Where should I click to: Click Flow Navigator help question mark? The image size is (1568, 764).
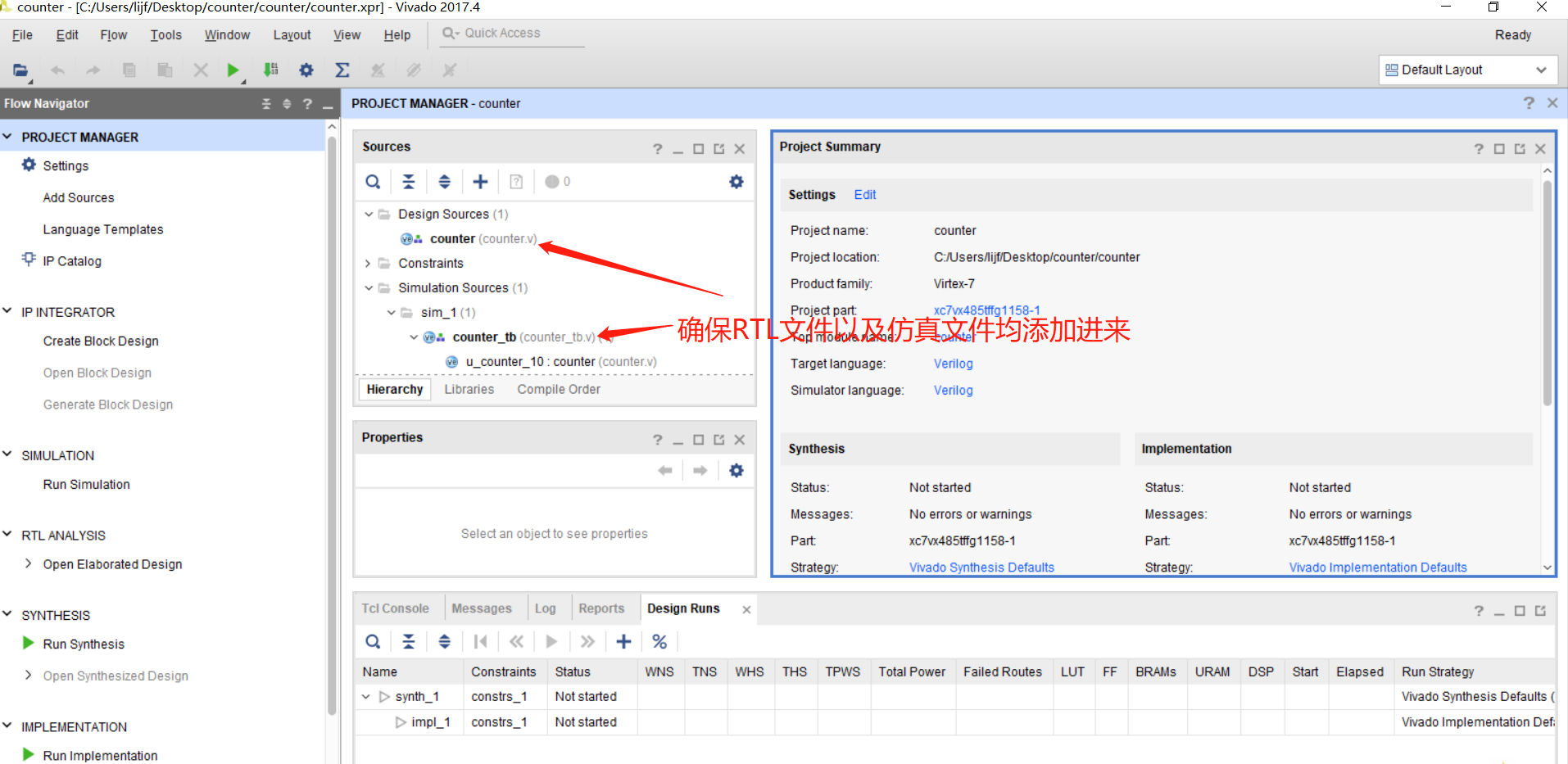[x=307, y=104]
